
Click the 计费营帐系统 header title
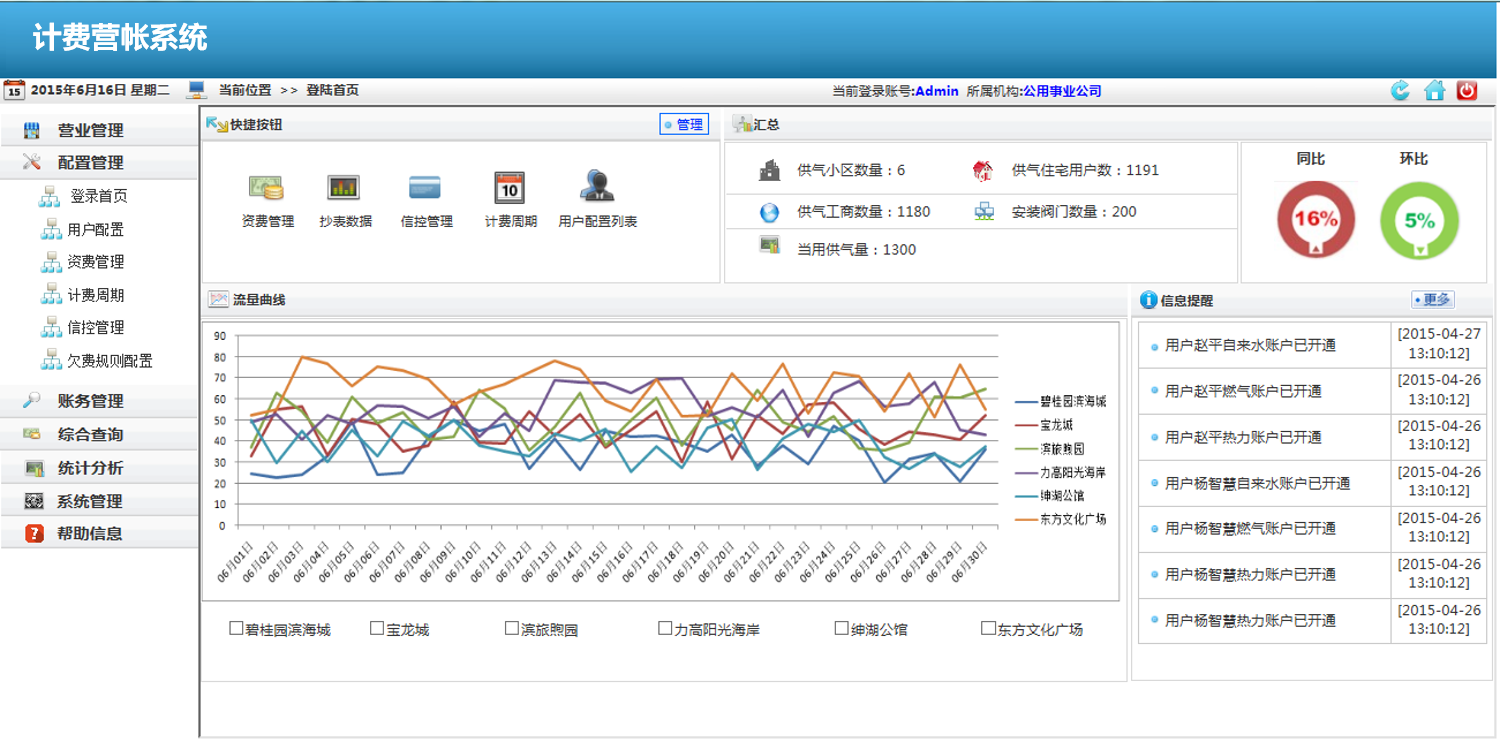[120, 37]
